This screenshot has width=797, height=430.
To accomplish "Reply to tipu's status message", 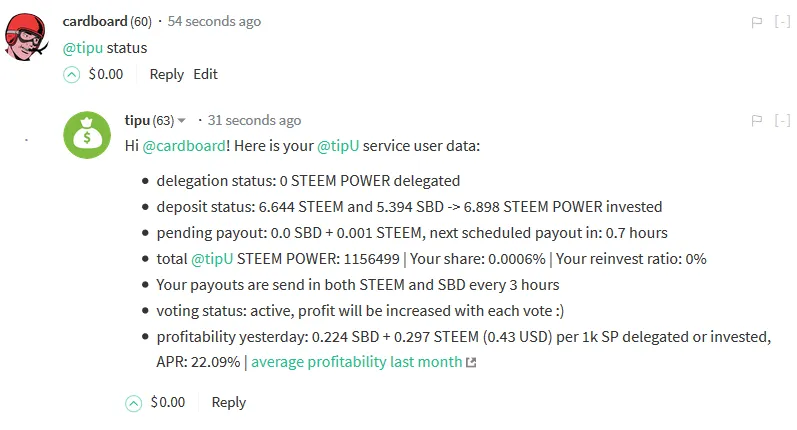I will tap(229, 403).
